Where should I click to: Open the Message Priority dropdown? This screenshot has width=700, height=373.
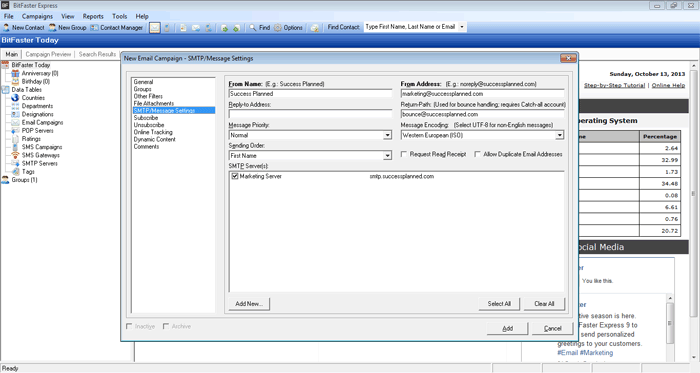coord(388,135)
